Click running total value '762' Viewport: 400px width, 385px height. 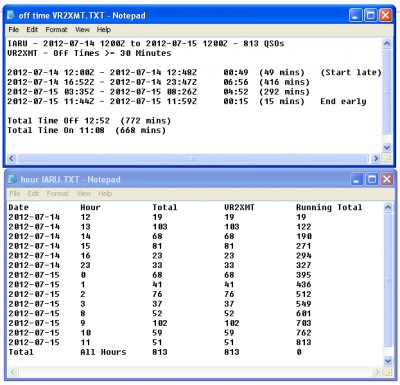click(x=304, y=333)
